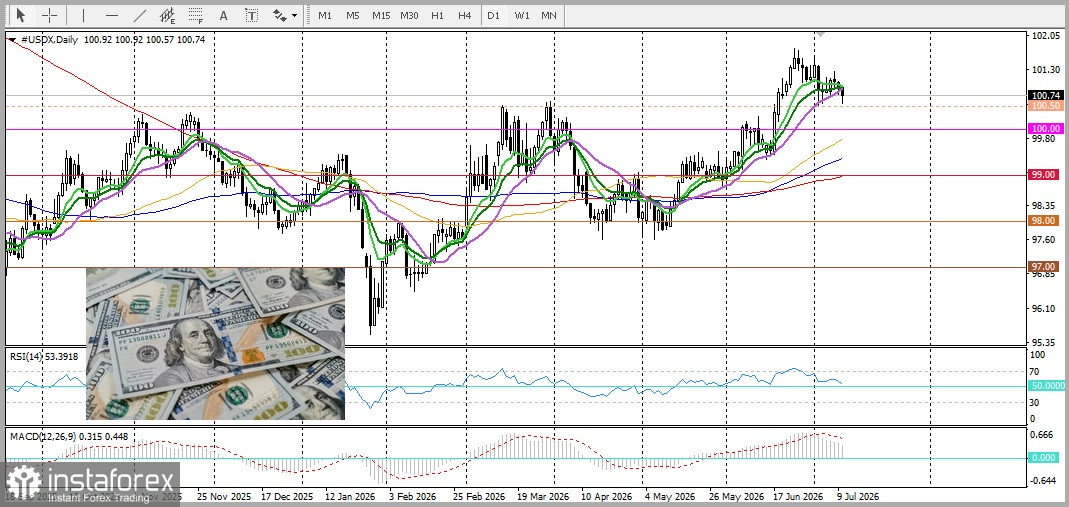Open the chart menu triangle beside #USDX
Image resolution: width=1069 pixels, height=507 pixels.
12,40
